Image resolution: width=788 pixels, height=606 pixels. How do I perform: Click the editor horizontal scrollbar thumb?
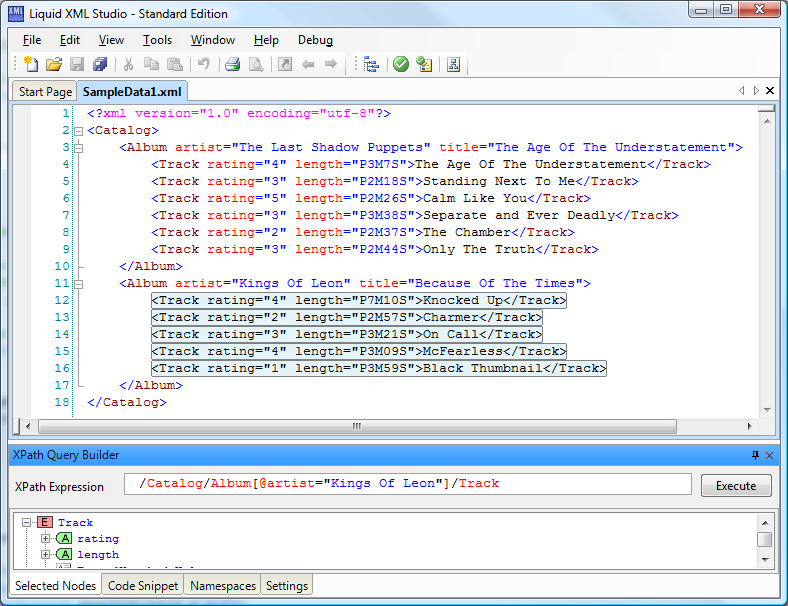pos(357,427)
